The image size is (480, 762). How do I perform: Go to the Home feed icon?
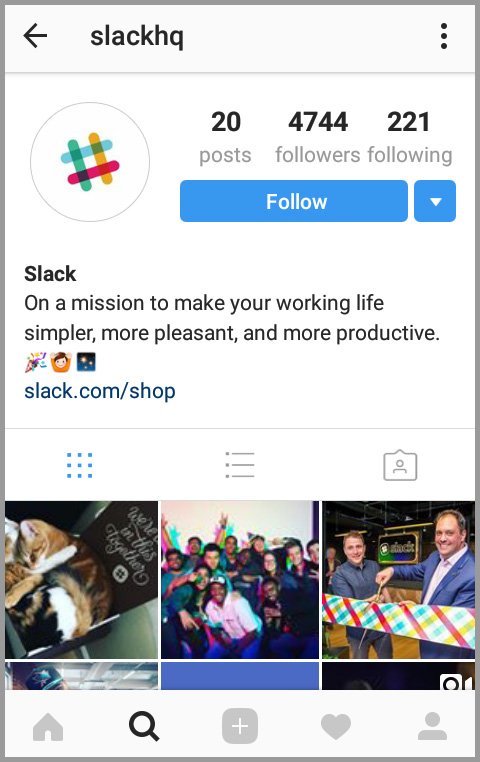[x=48, y=727]
